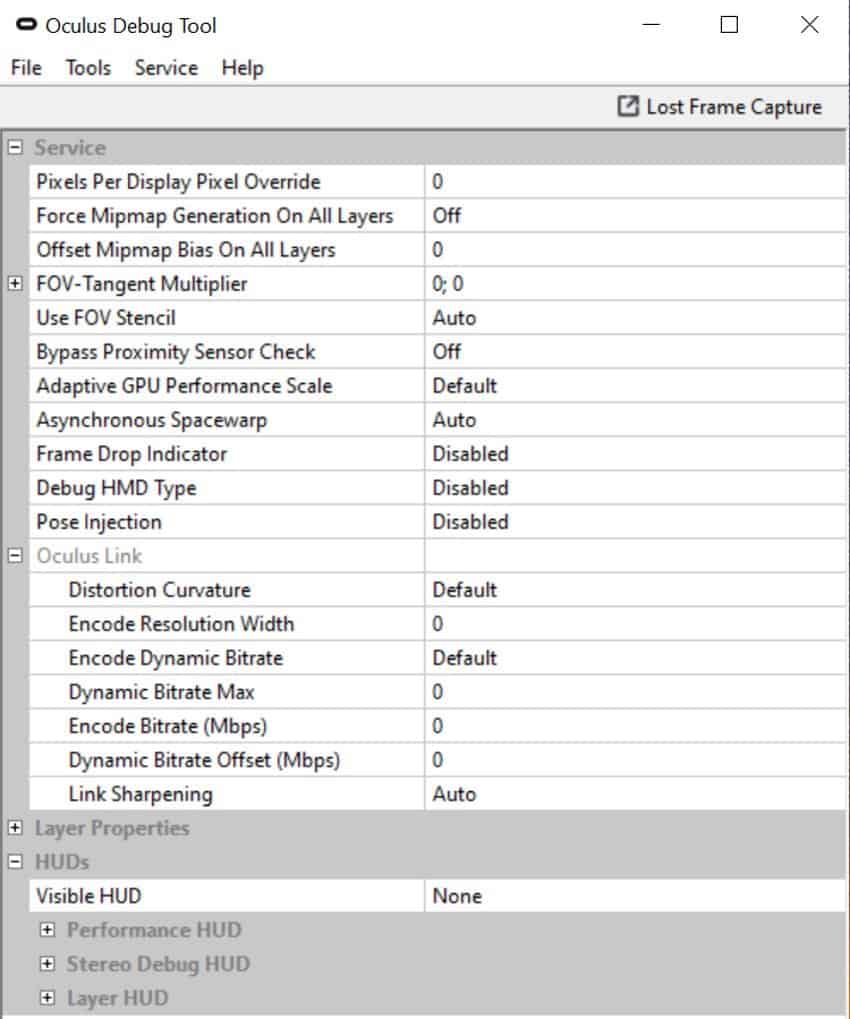Screen dimensions: 850x1019
Task: Change the Distortion Curvature value
Action: (635, 589)
